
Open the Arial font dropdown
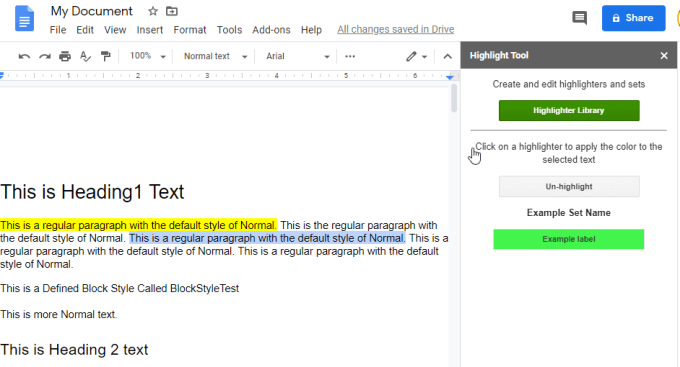298,56
